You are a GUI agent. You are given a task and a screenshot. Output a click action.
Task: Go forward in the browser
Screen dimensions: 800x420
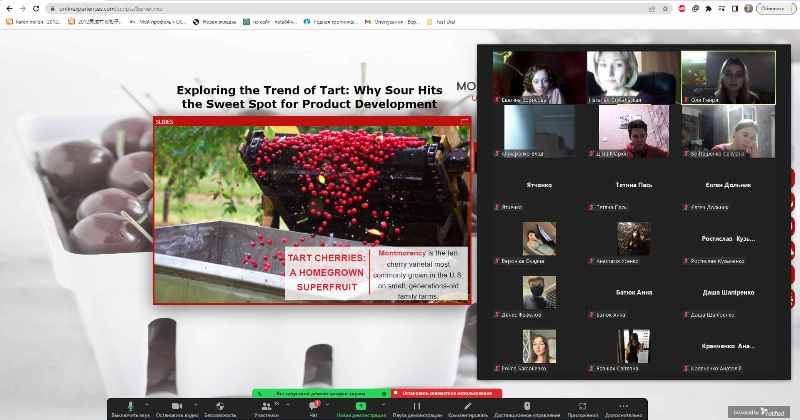pyautogui.click(x=22, y=9)
